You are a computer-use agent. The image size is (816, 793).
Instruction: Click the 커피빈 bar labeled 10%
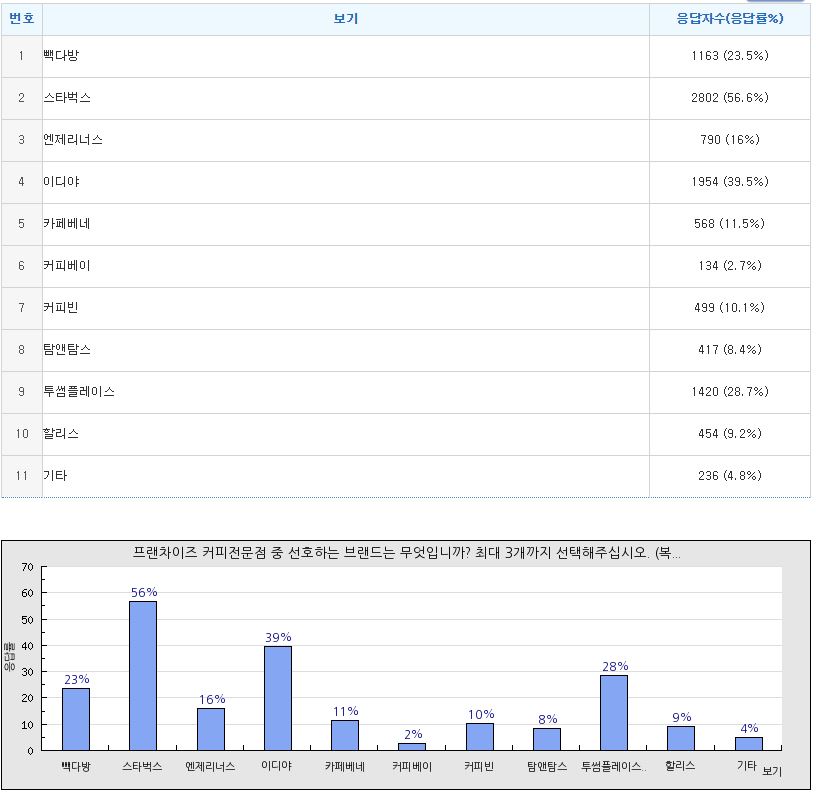click(x=480, y=736)
